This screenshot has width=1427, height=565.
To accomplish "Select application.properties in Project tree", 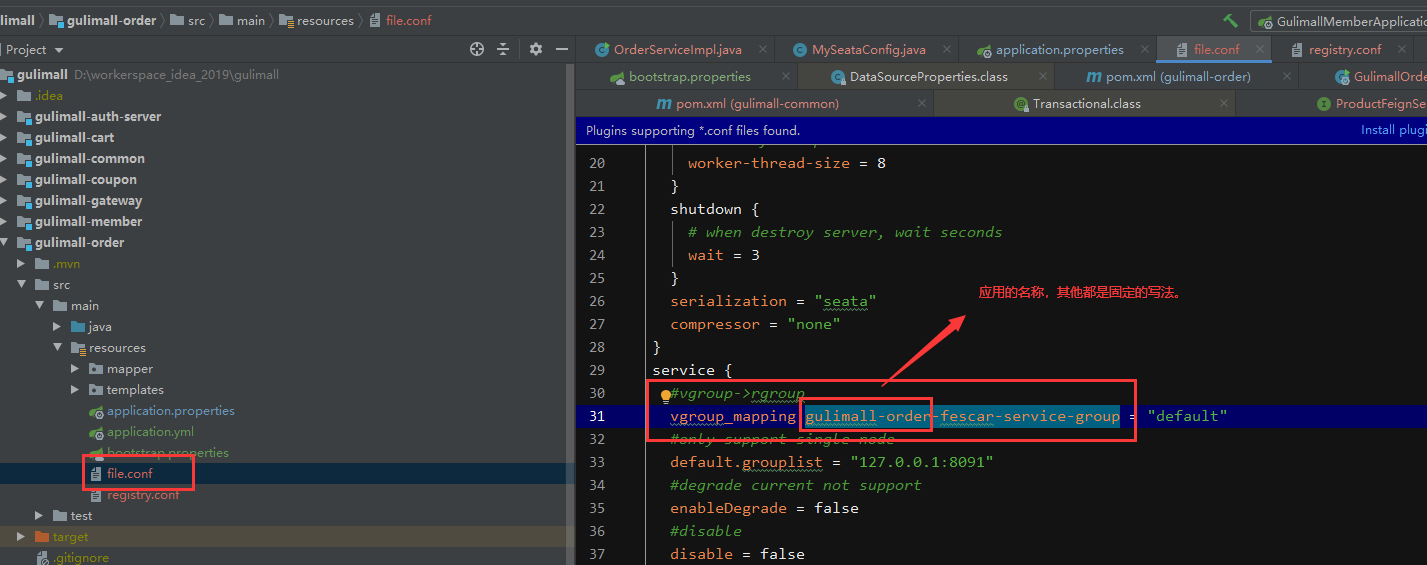I will [x=171, y=411].
